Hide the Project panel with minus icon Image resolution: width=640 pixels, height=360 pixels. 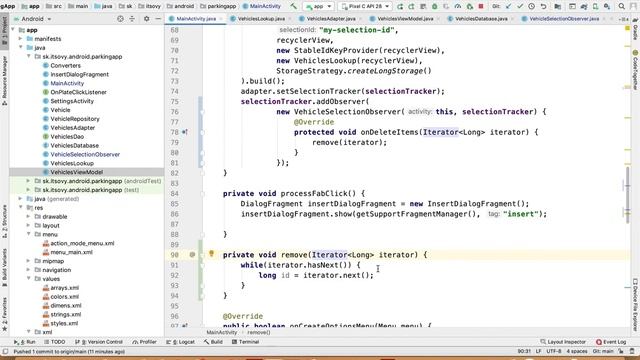(x=158, y=19)
